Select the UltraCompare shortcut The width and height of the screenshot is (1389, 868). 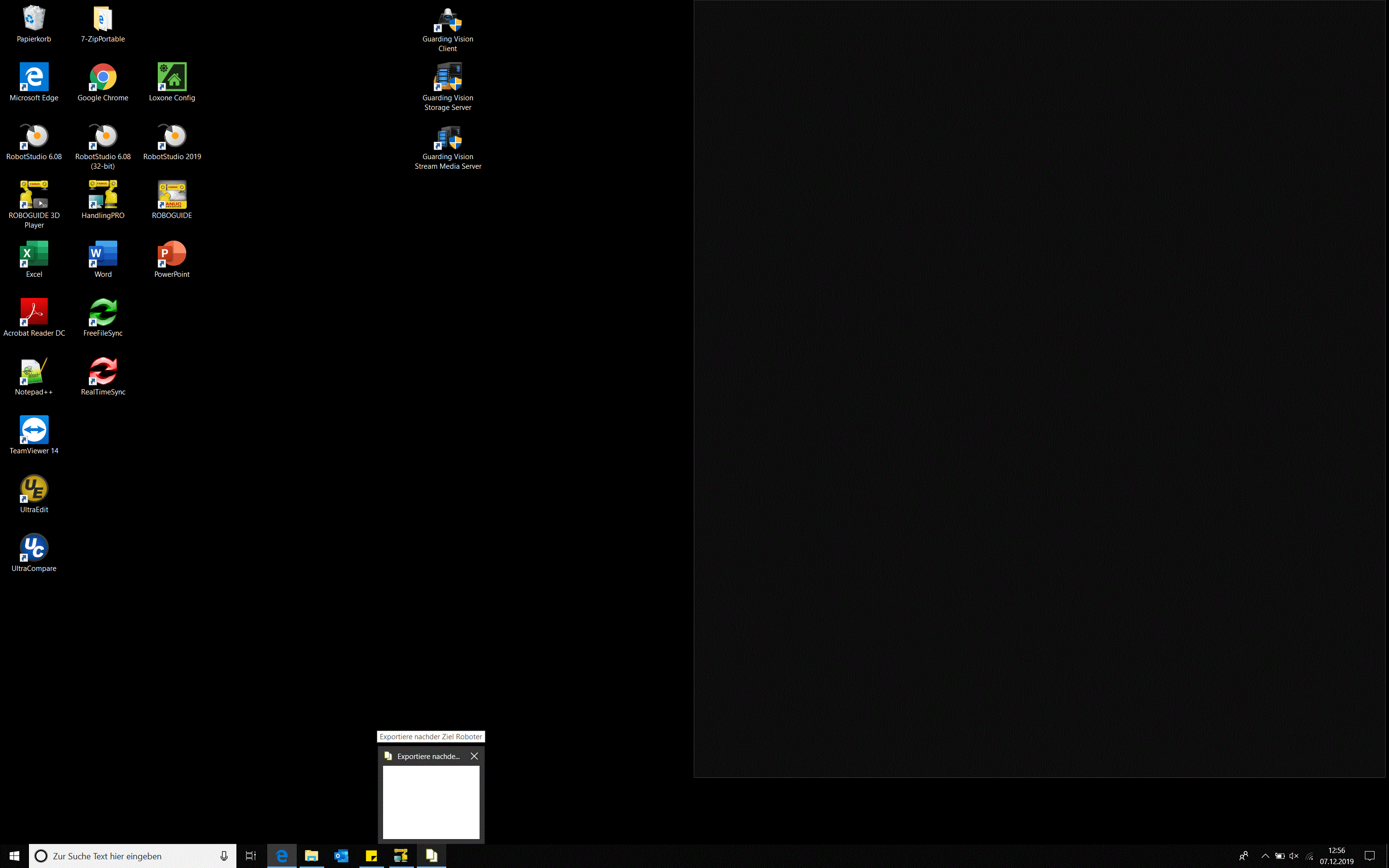(34, 554)
